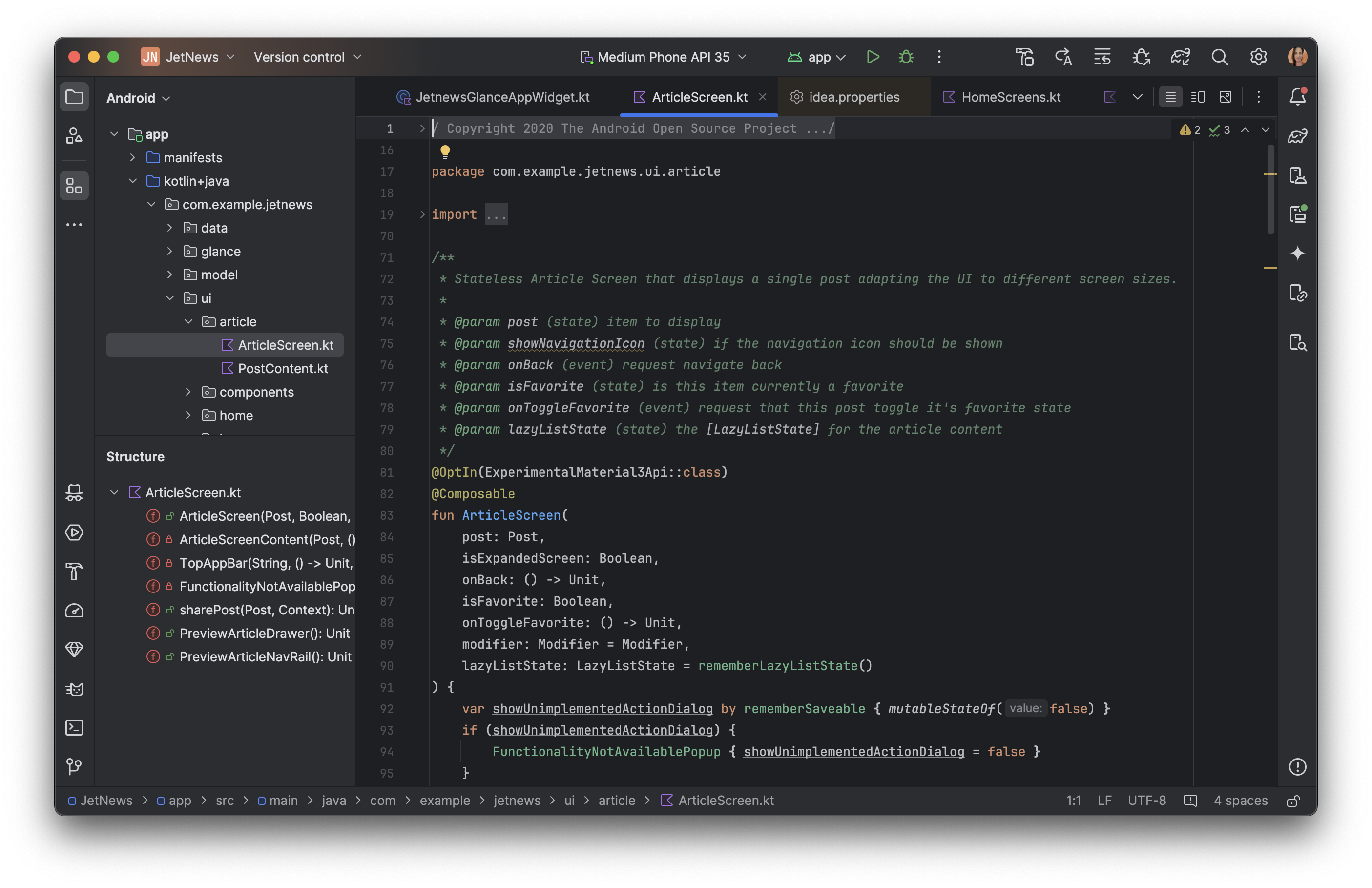Open the Git version control tool window

pos(74,766)
